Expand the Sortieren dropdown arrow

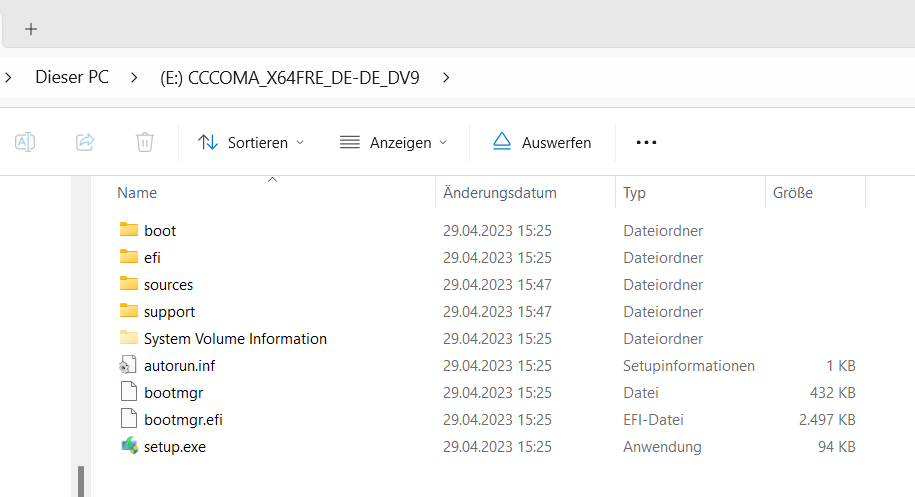(300, 142)
